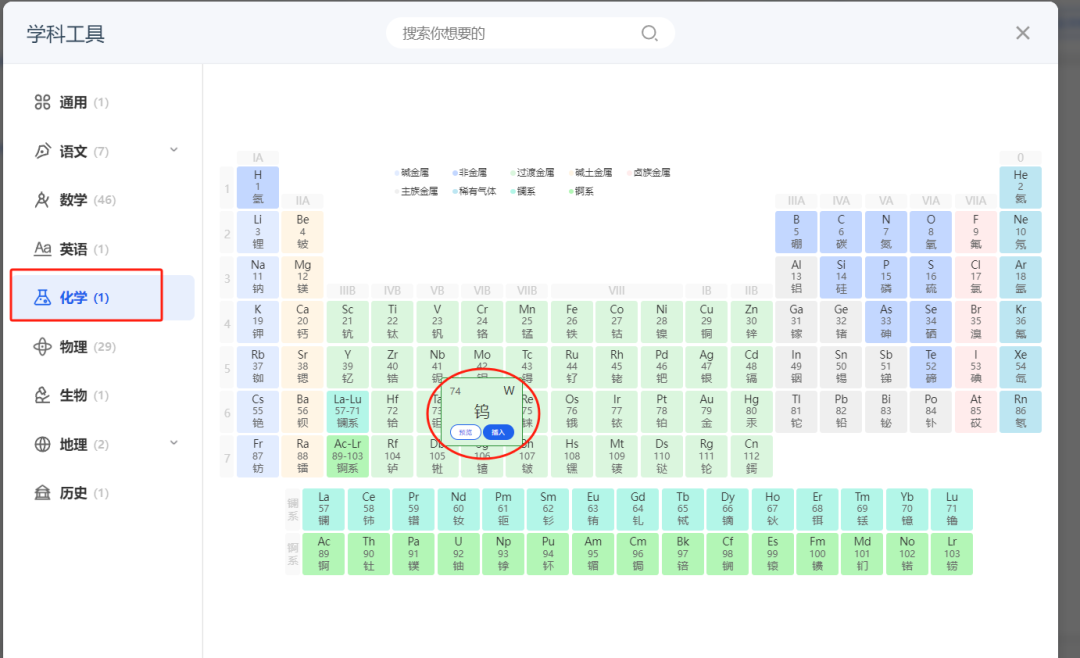
Task: Click the 预览 button on tungsten popup
Action: pyautogui.click(x=466, y=432)
